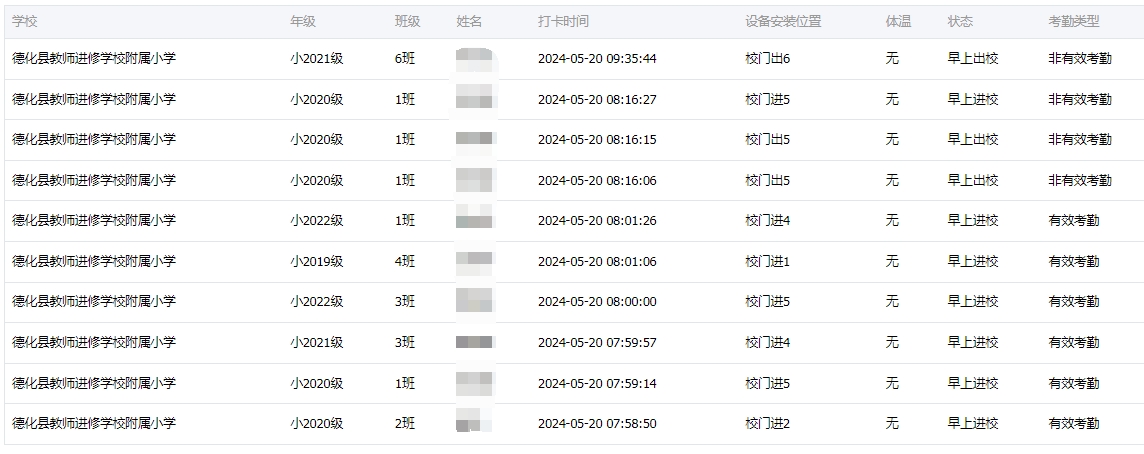Image resolution: width=1144 pixels, height=454 pixels.
Task: Click the 小2019级 grade cell
Action: 317,261
